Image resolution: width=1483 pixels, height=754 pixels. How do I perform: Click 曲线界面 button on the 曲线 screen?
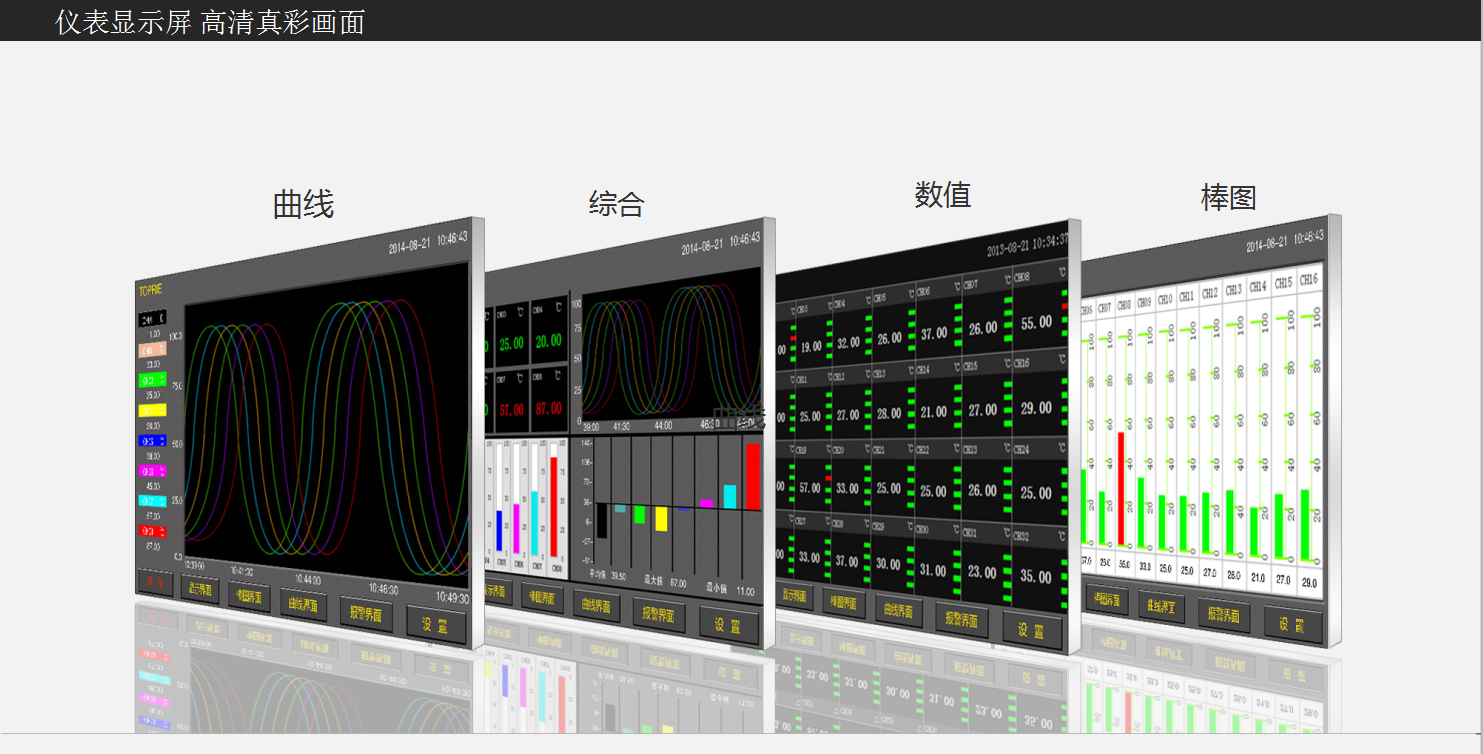301,604
